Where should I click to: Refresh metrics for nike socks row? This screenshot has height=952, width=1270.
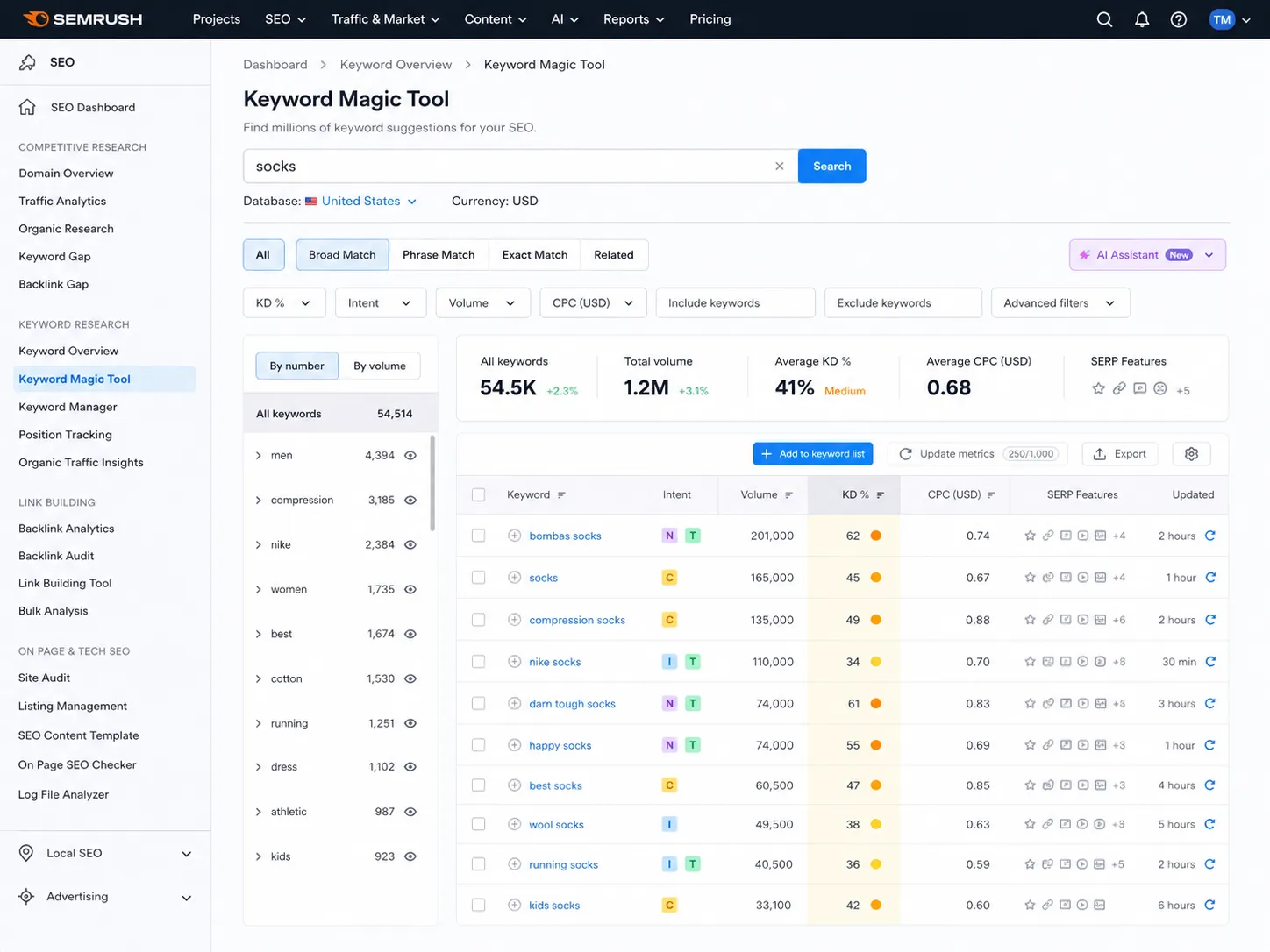click(x=1210, y=662)
